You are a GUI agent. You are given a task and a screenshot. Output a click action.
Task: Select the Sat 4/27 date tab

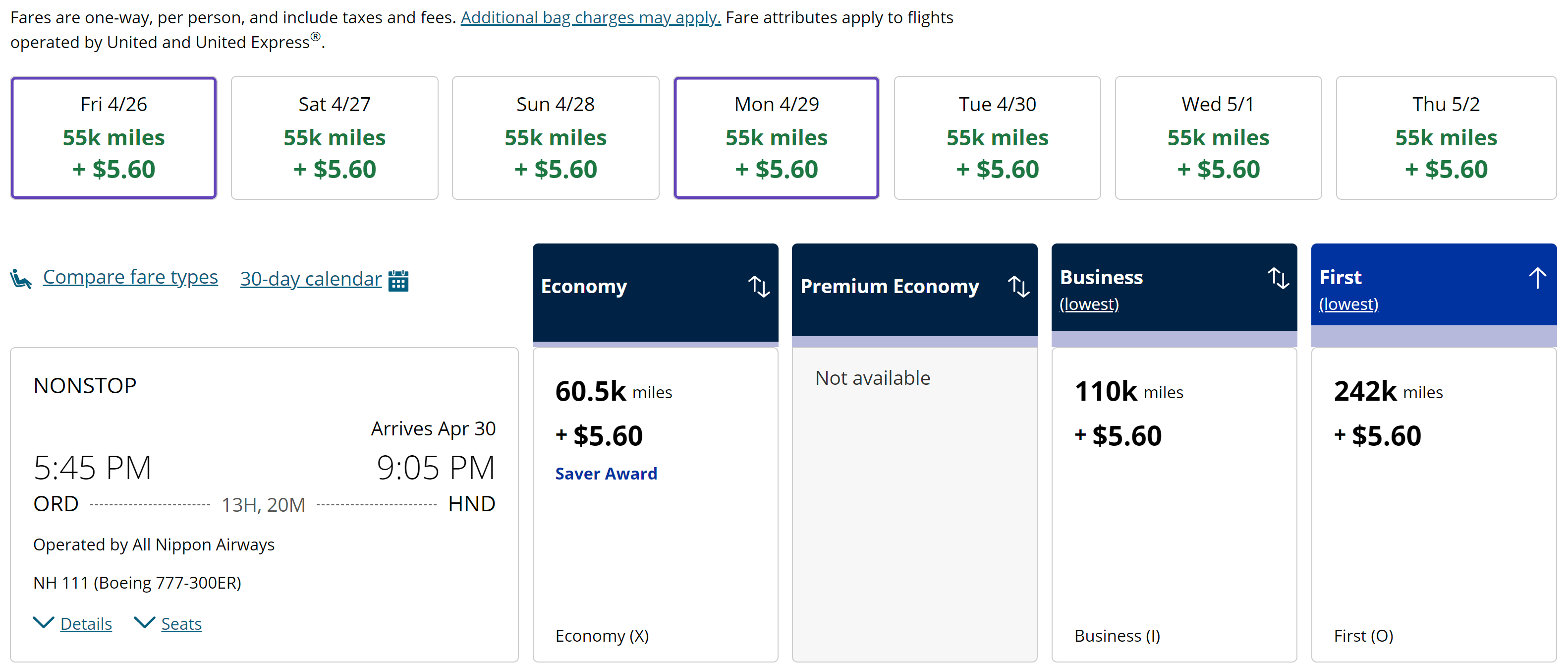[x=335, y=138]
